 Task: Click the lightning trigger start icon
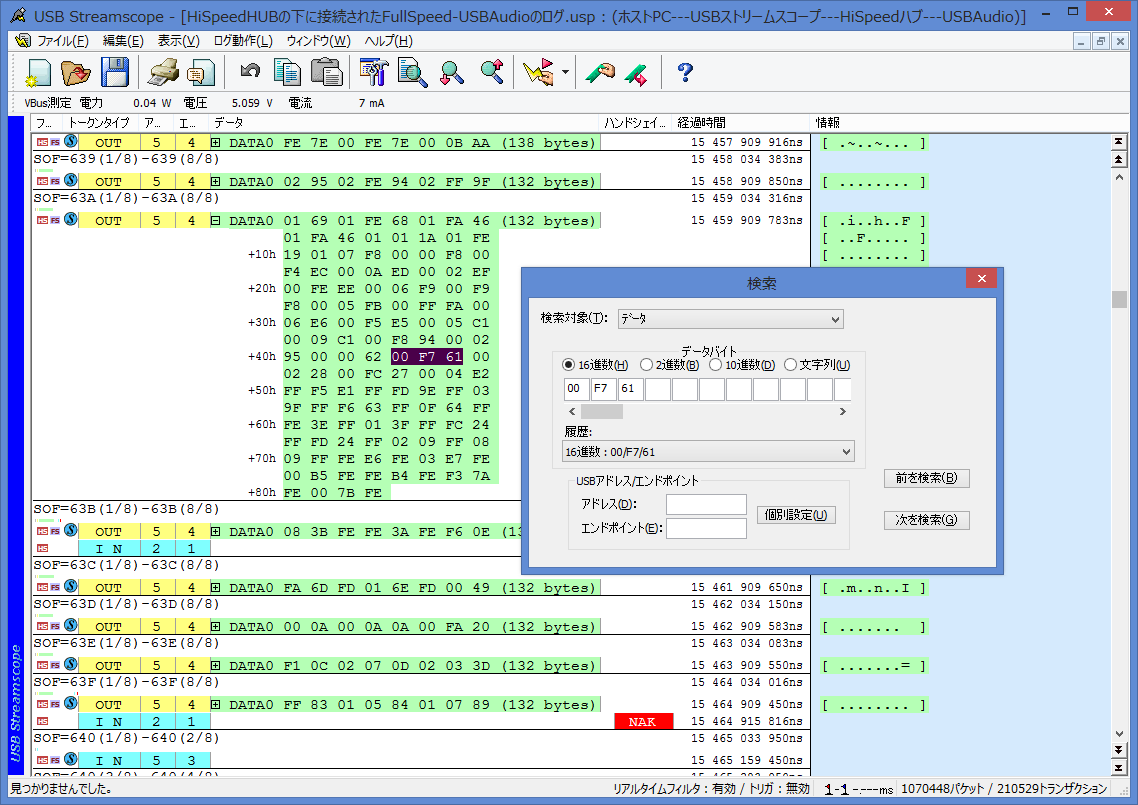pos(539,73)
